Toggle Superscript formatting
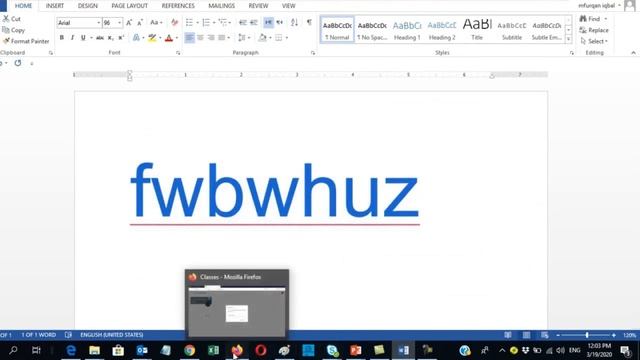The height and width of the screenshot is (360, 640). pyautogui.click(x=121, y=38)
